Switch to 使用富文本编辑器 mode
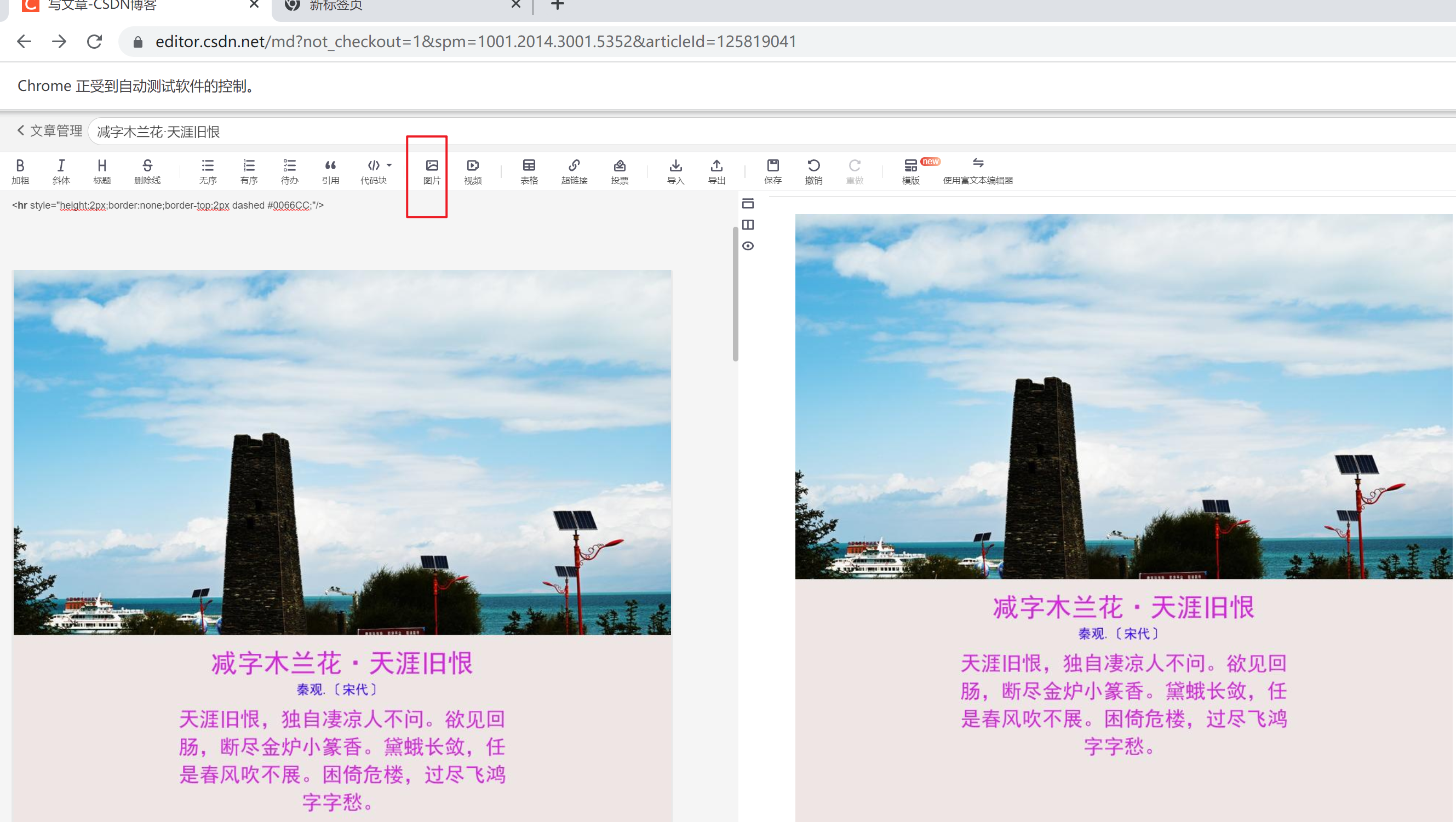Image resolution: width=1456 pixels, height=822 pixels. [978, 171]
